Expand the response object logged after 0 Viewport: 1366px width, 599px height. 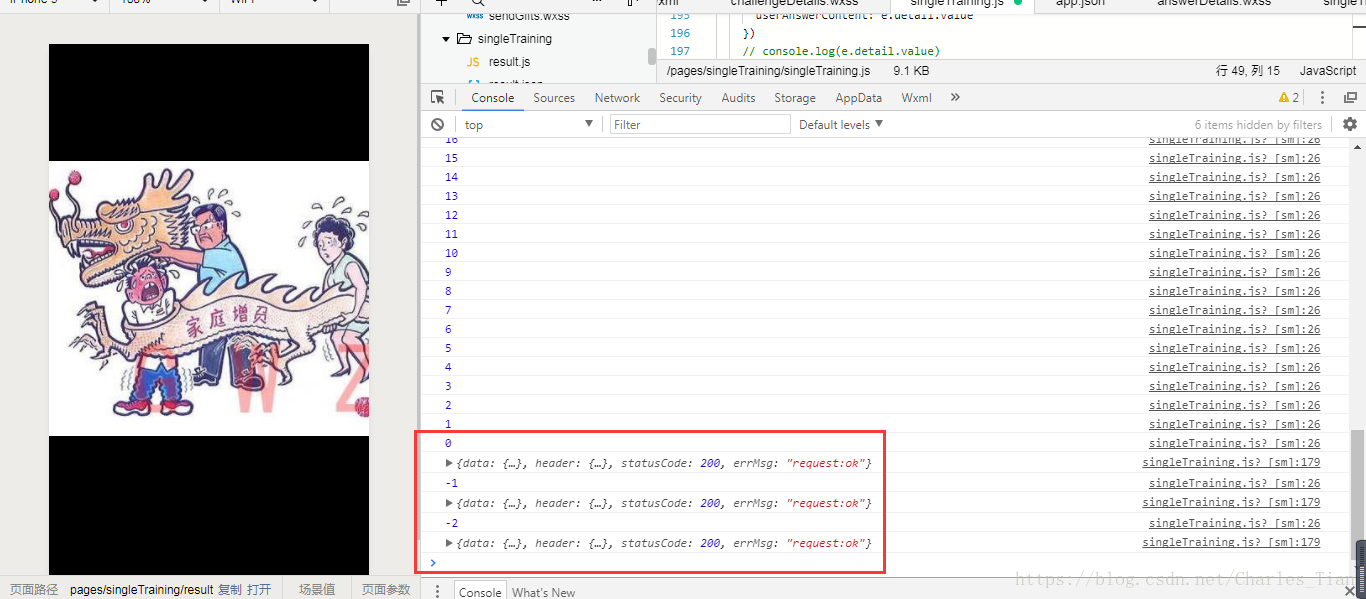point(449,463)
